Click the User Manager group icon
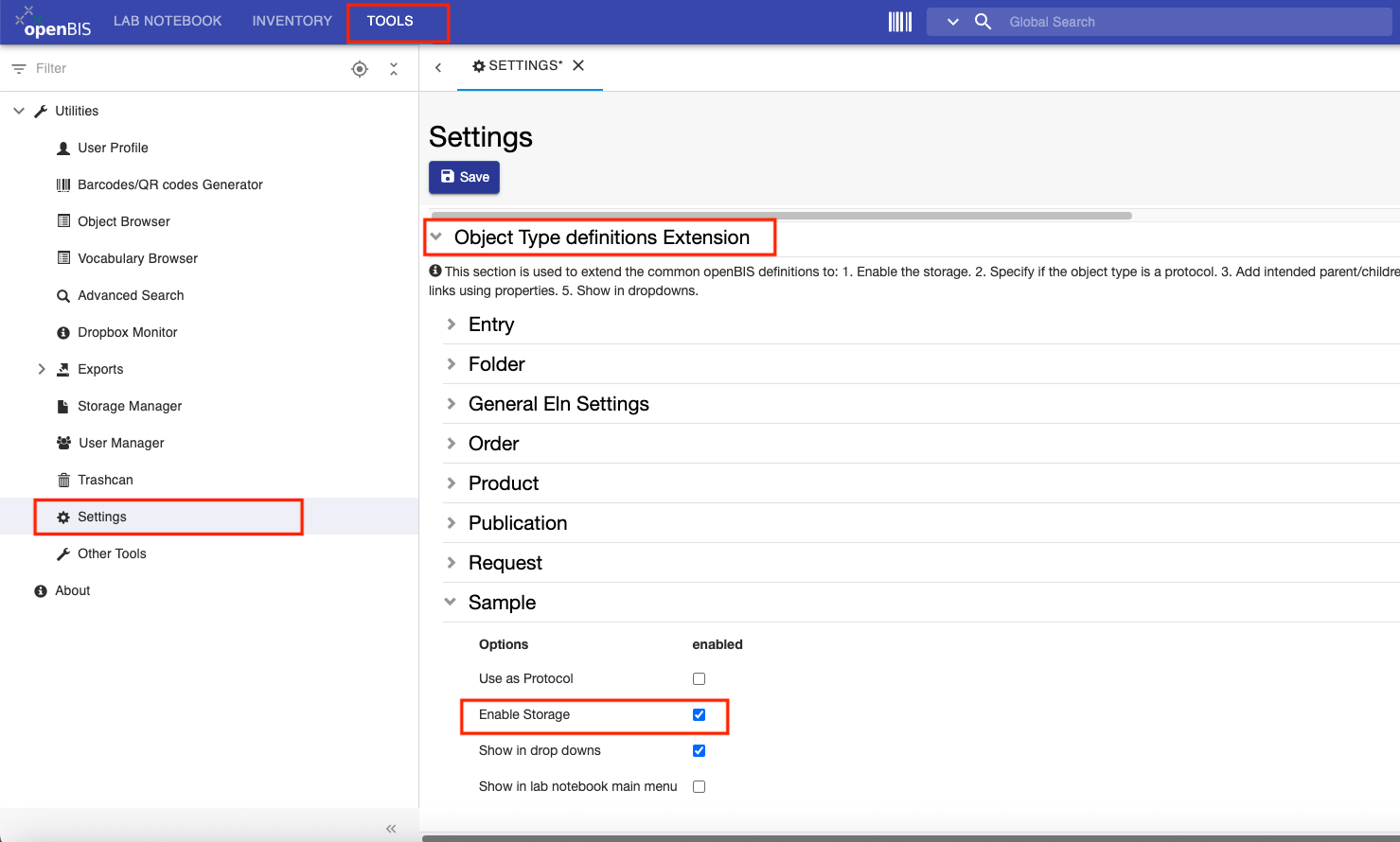 (x=63, y=443)
